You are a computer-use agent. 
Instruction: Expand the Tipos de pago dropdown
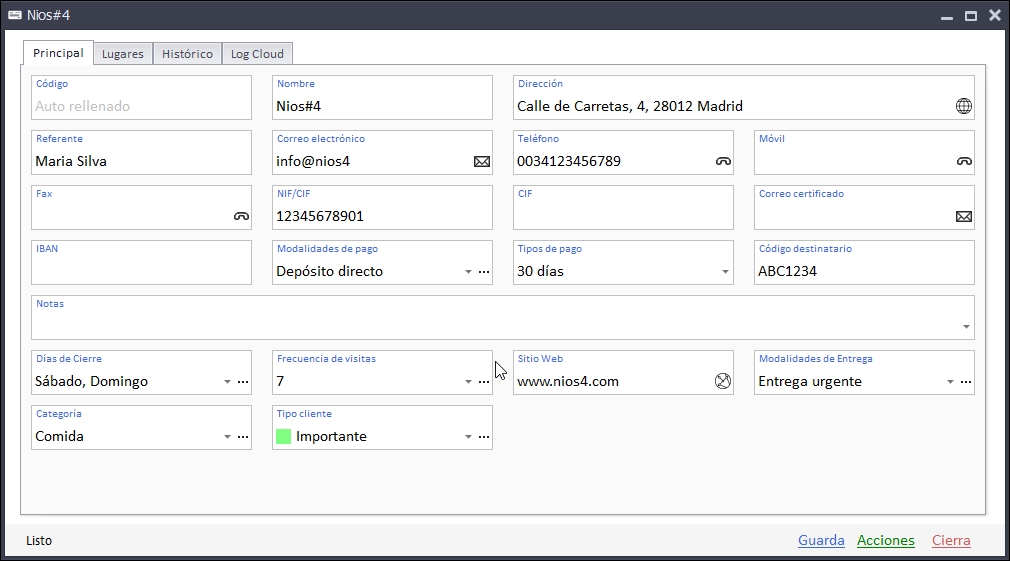point(725,272)
